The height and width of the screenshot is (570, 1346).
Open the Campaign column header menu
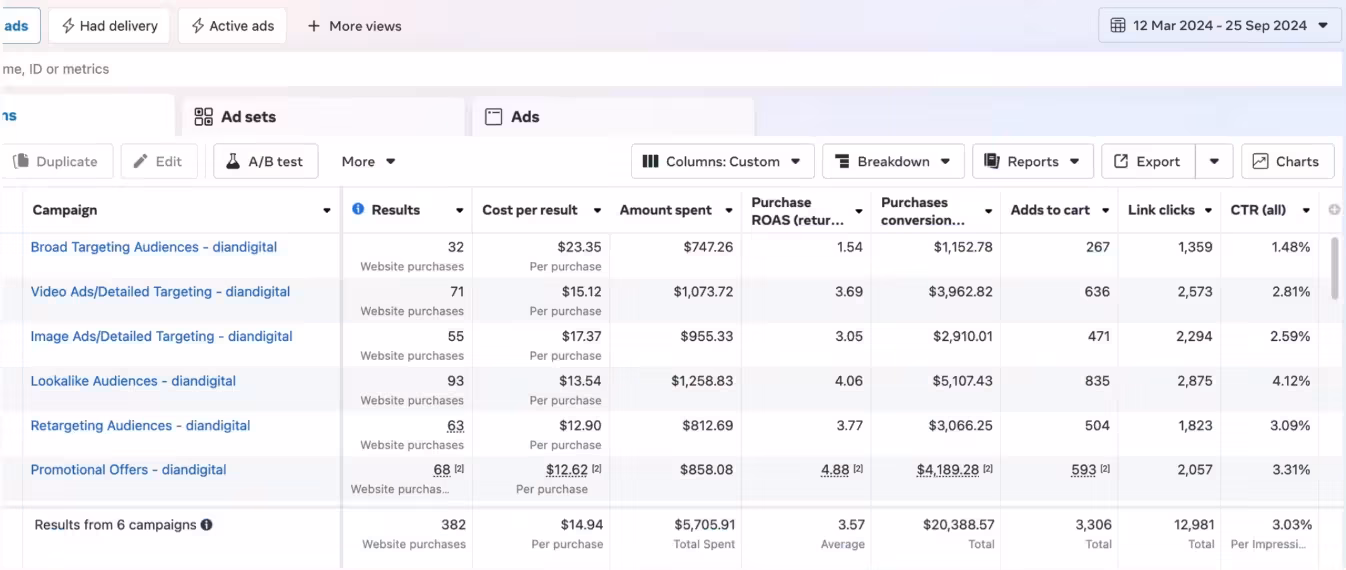pos(326,211)
